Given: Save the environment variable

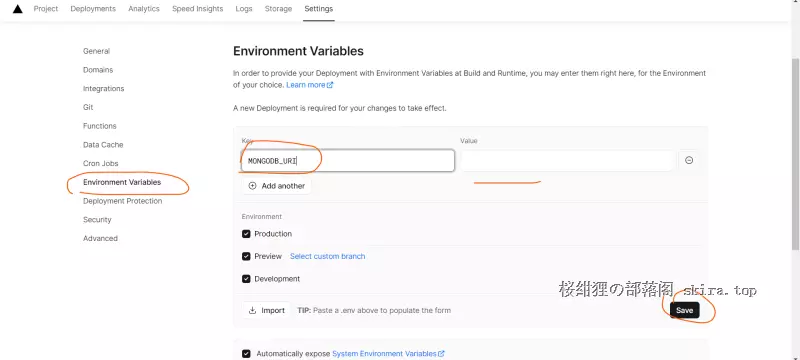Looking at the screenshot, I should tap(684, 310).
